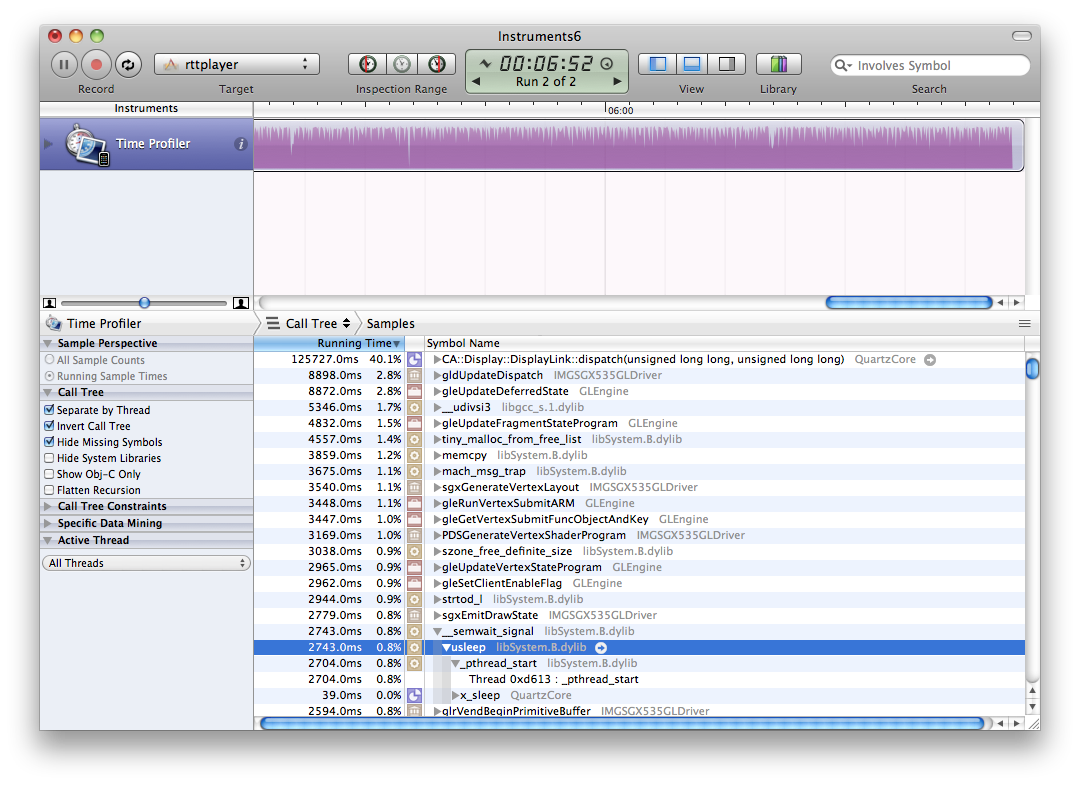Open the Call Tree view selector

coord(310,324)
